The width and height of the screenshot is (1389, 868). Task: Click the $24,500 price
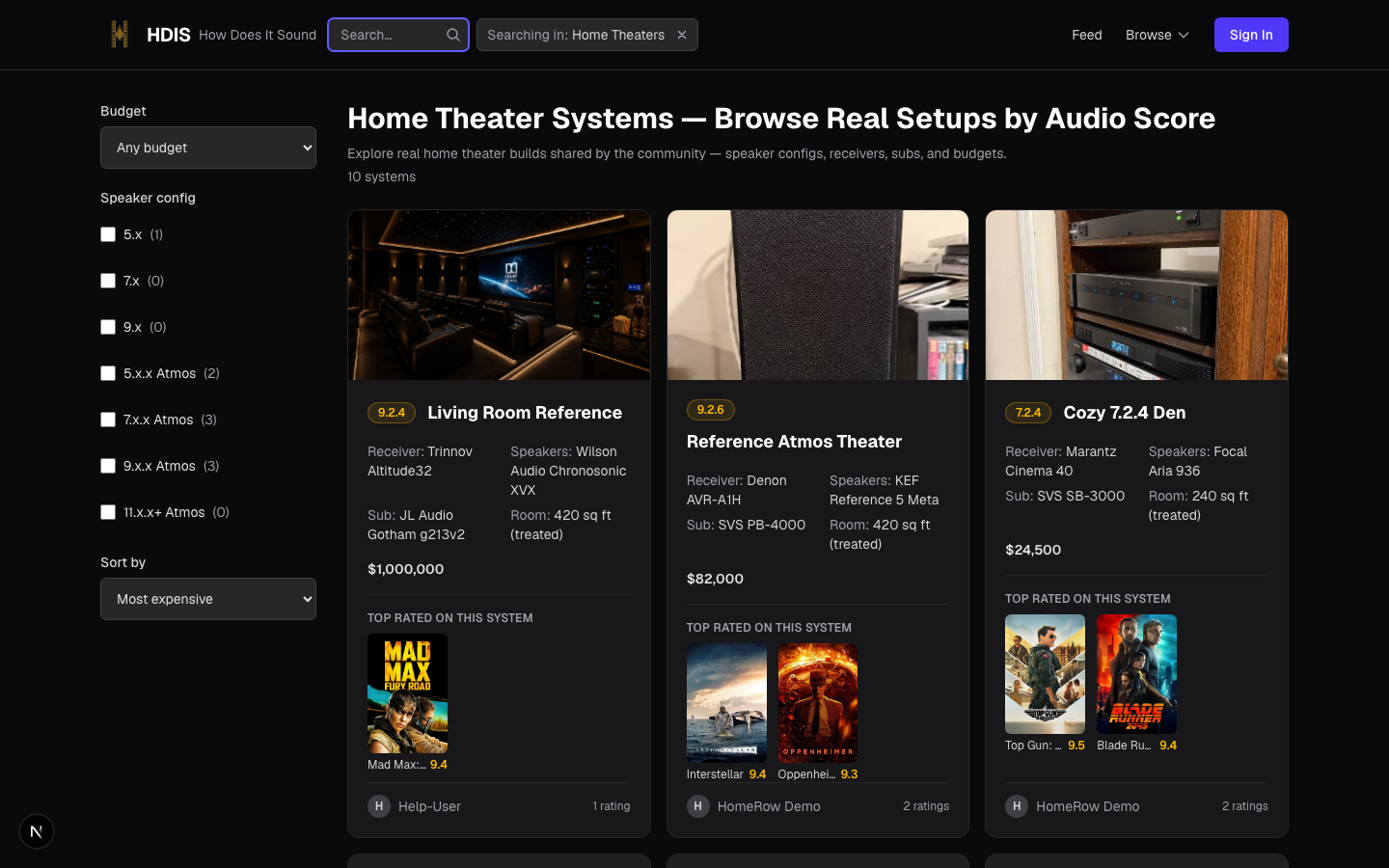point(1033,550)
